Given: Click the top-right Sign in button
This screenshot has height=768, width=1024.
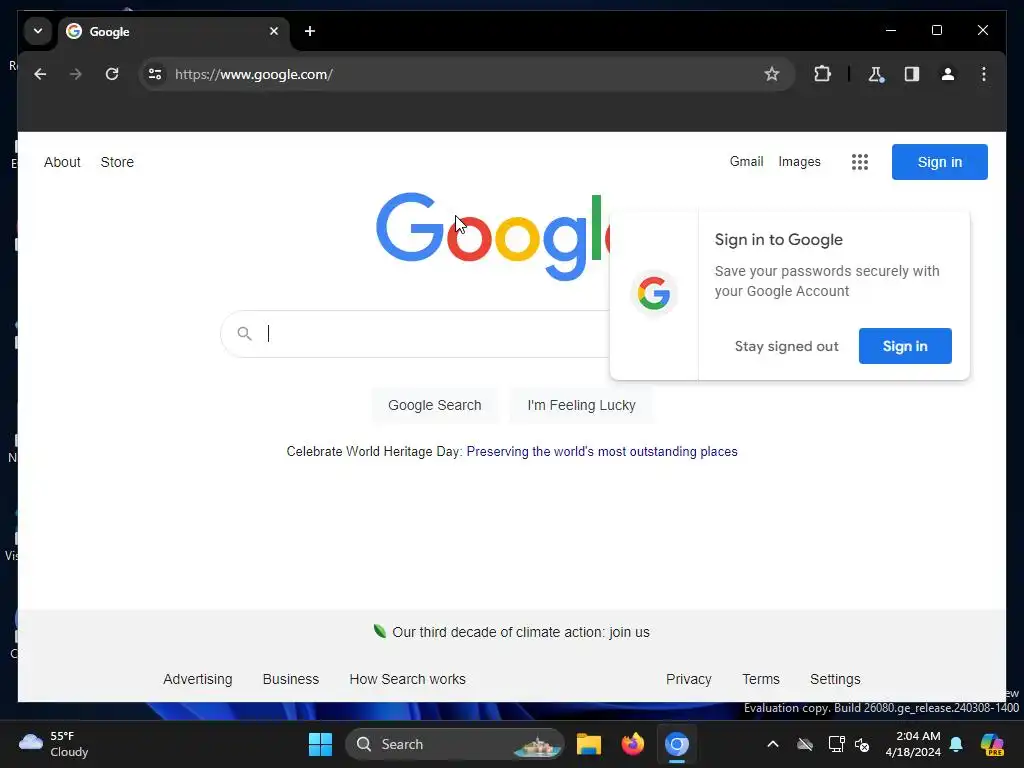Looking at the screenshot, I should tap(940, 162).
